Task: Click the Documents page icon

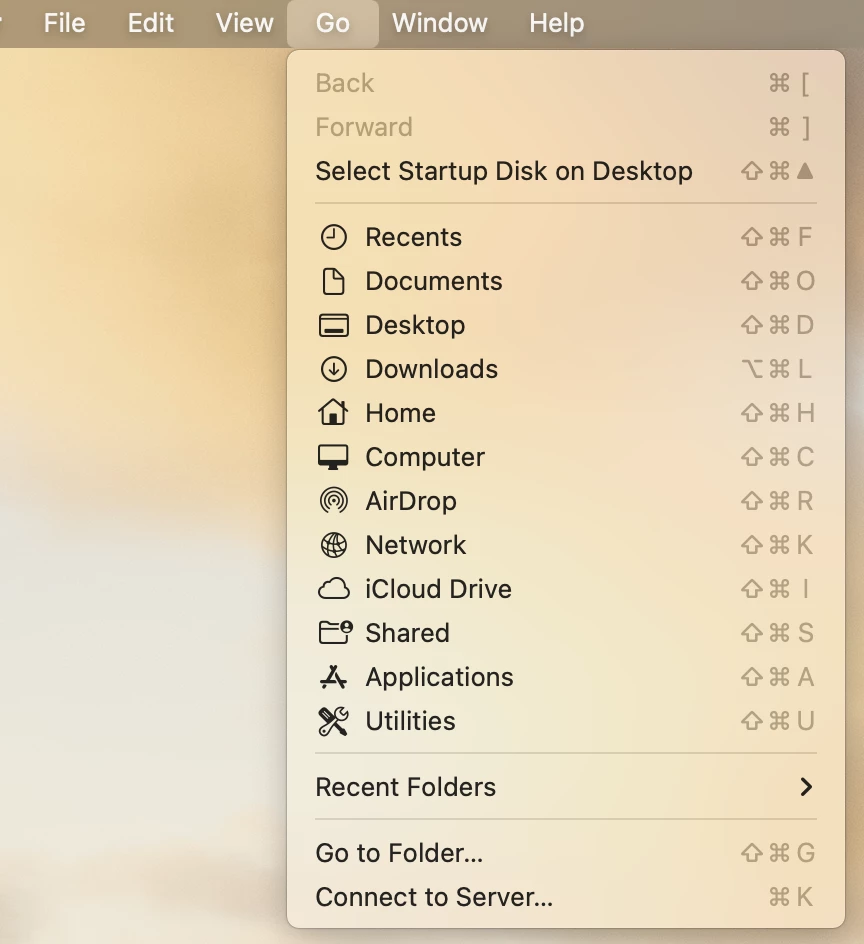Action: pyautogui.click(x=333, y=281)
